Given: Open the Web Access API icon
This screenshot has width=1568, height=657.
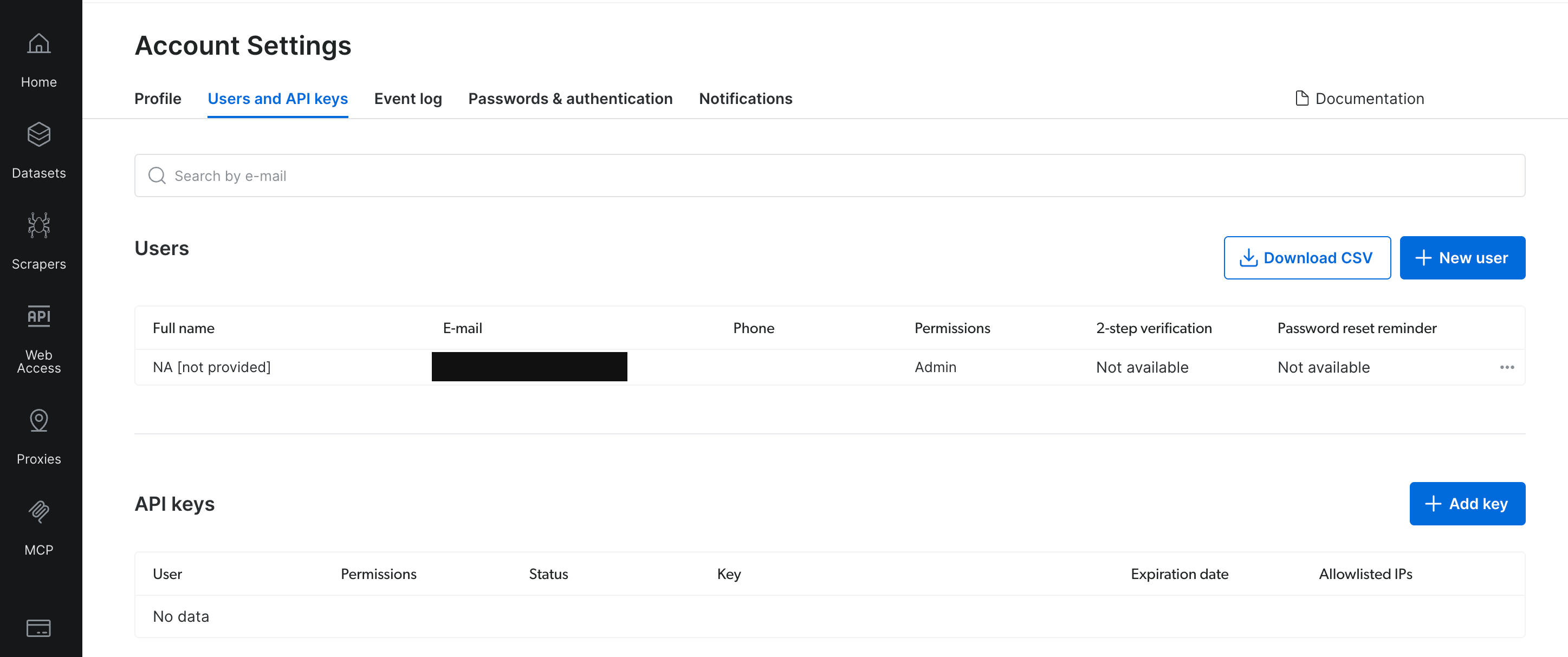Looking at the screenshot, I should click(38, 316).
